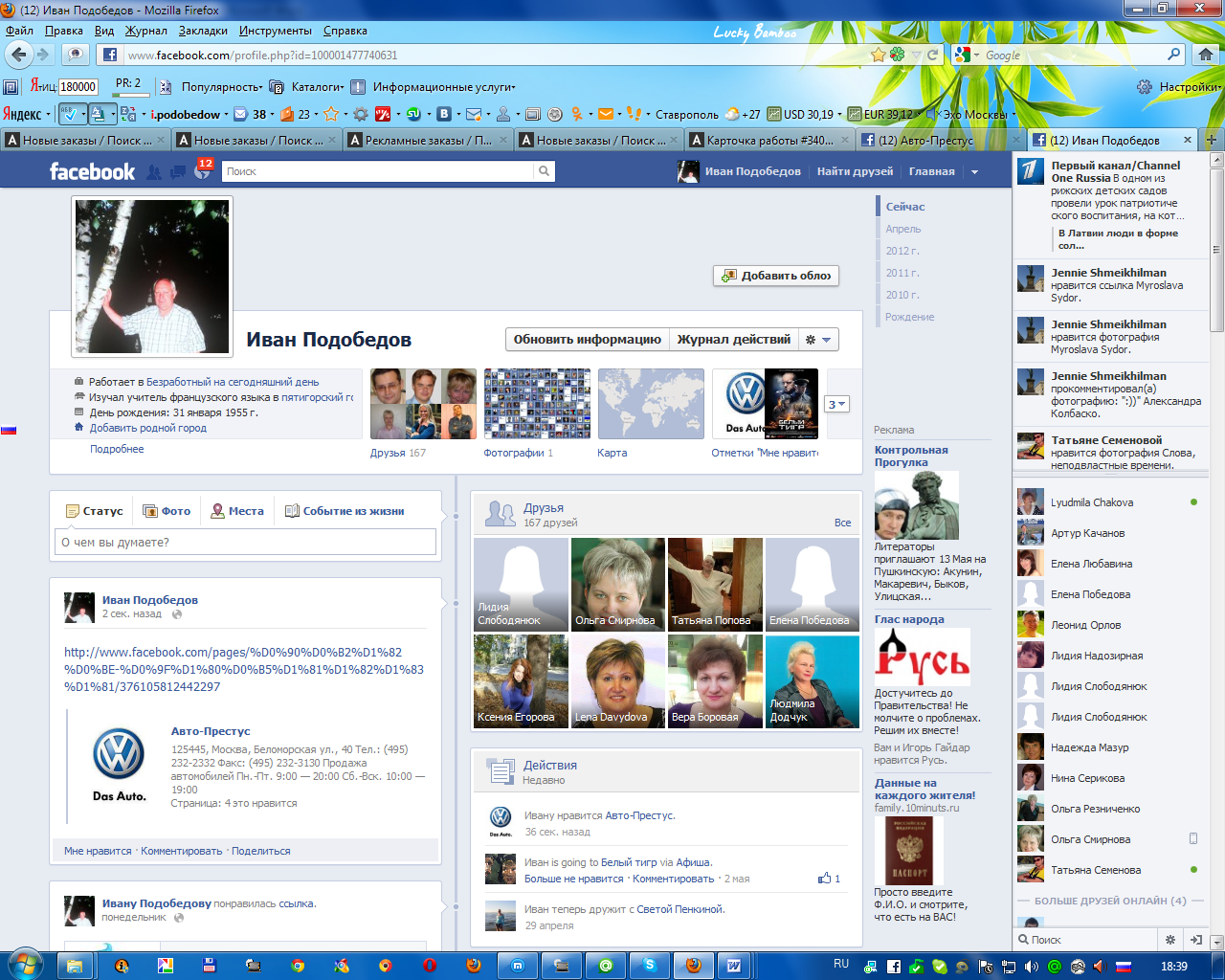Viewport: 1225px width, 980px height.
Task: Expand the Информационные услуги dropdown
Action: click(x=444, y=87)
